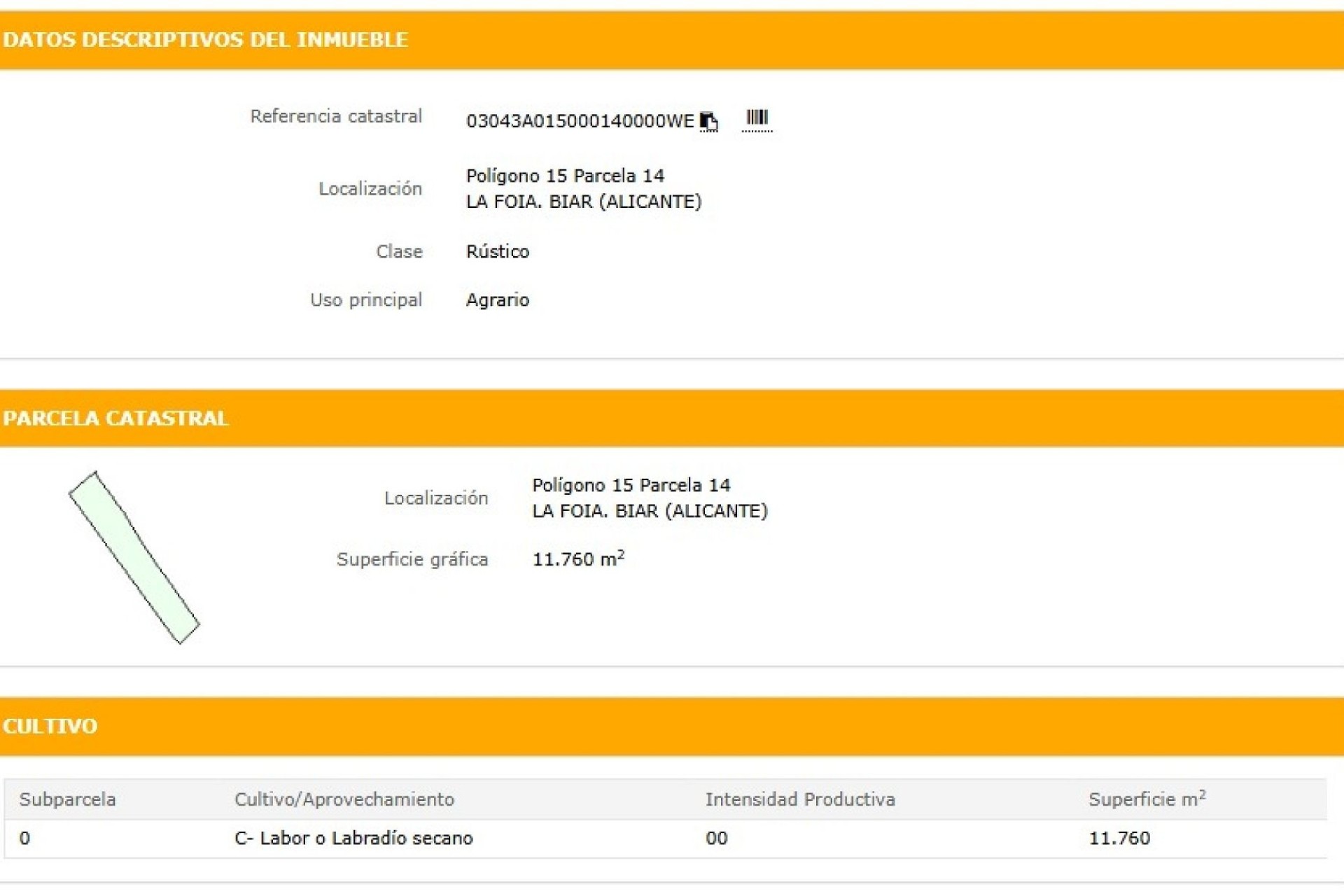
Task: Select the text Polígono 15 Parcela 14
Action: click(x=565, y=176)
